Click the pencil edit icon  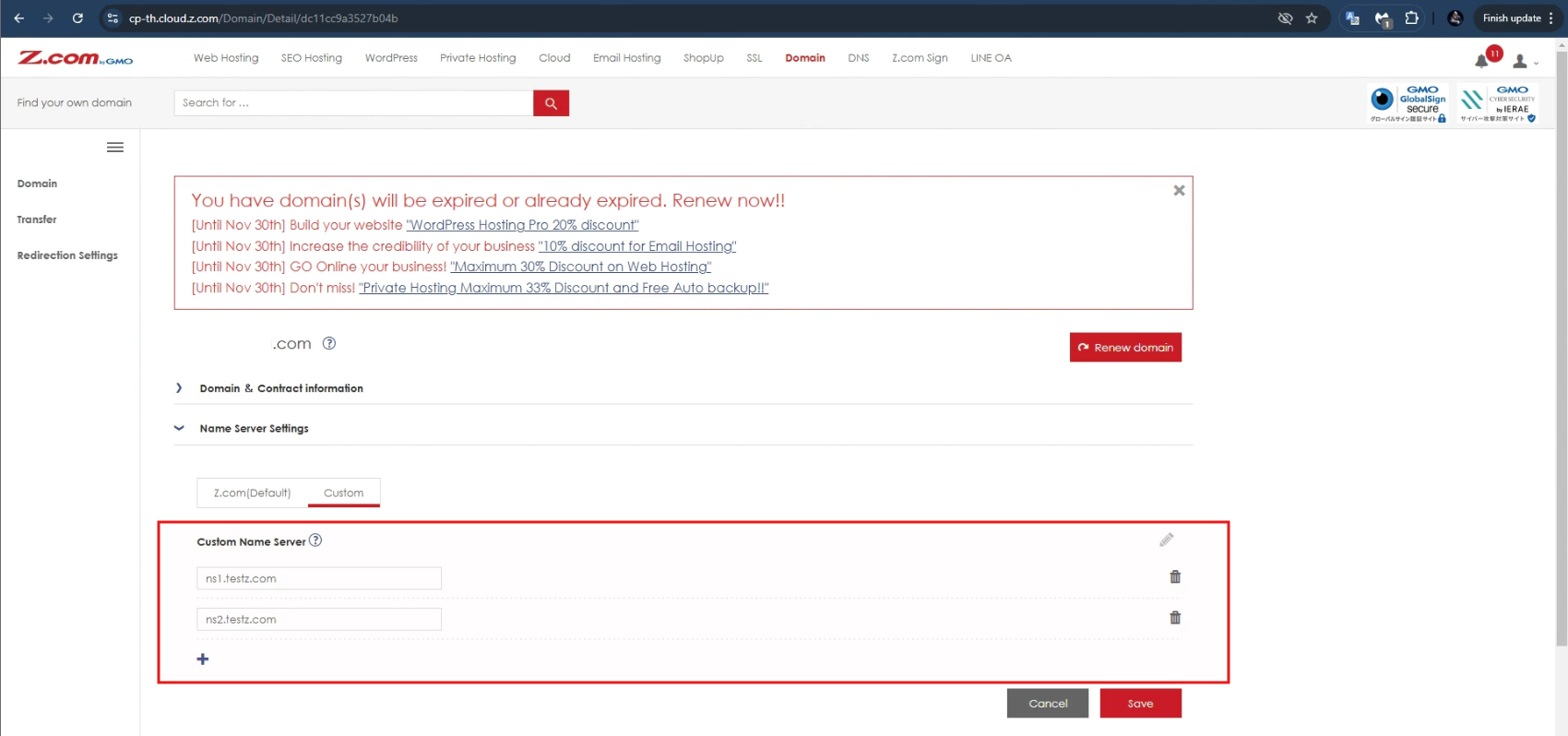[x=1167, y=540]
